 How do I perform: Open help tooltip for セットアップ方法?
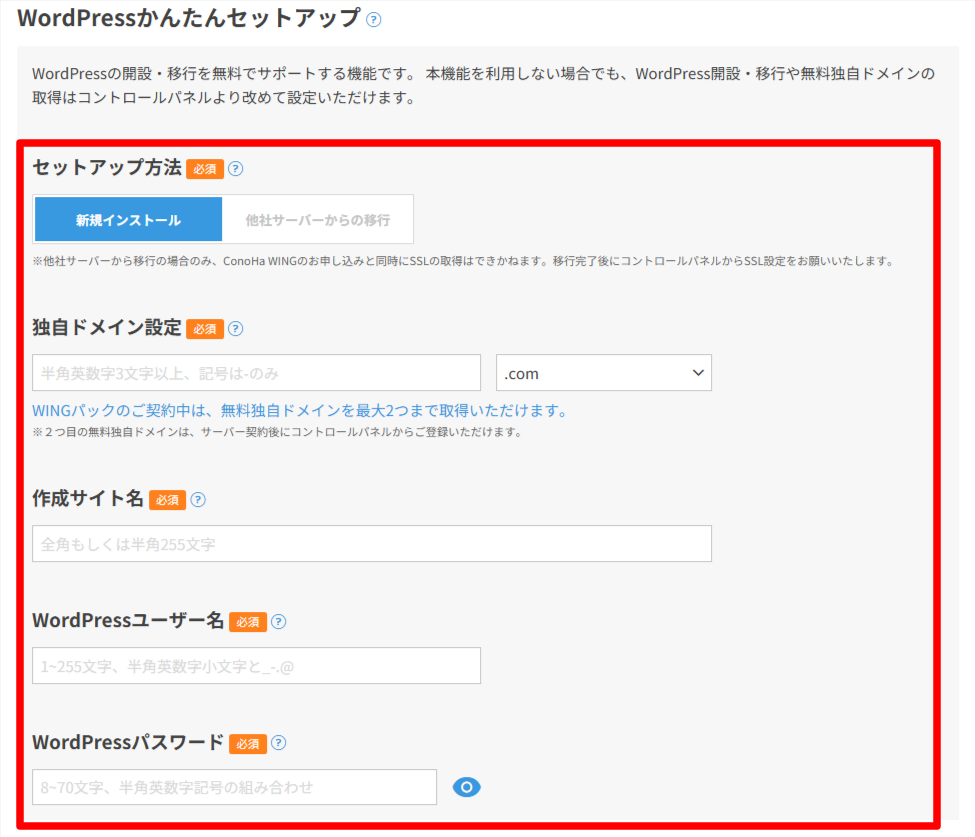coord(236,169)
